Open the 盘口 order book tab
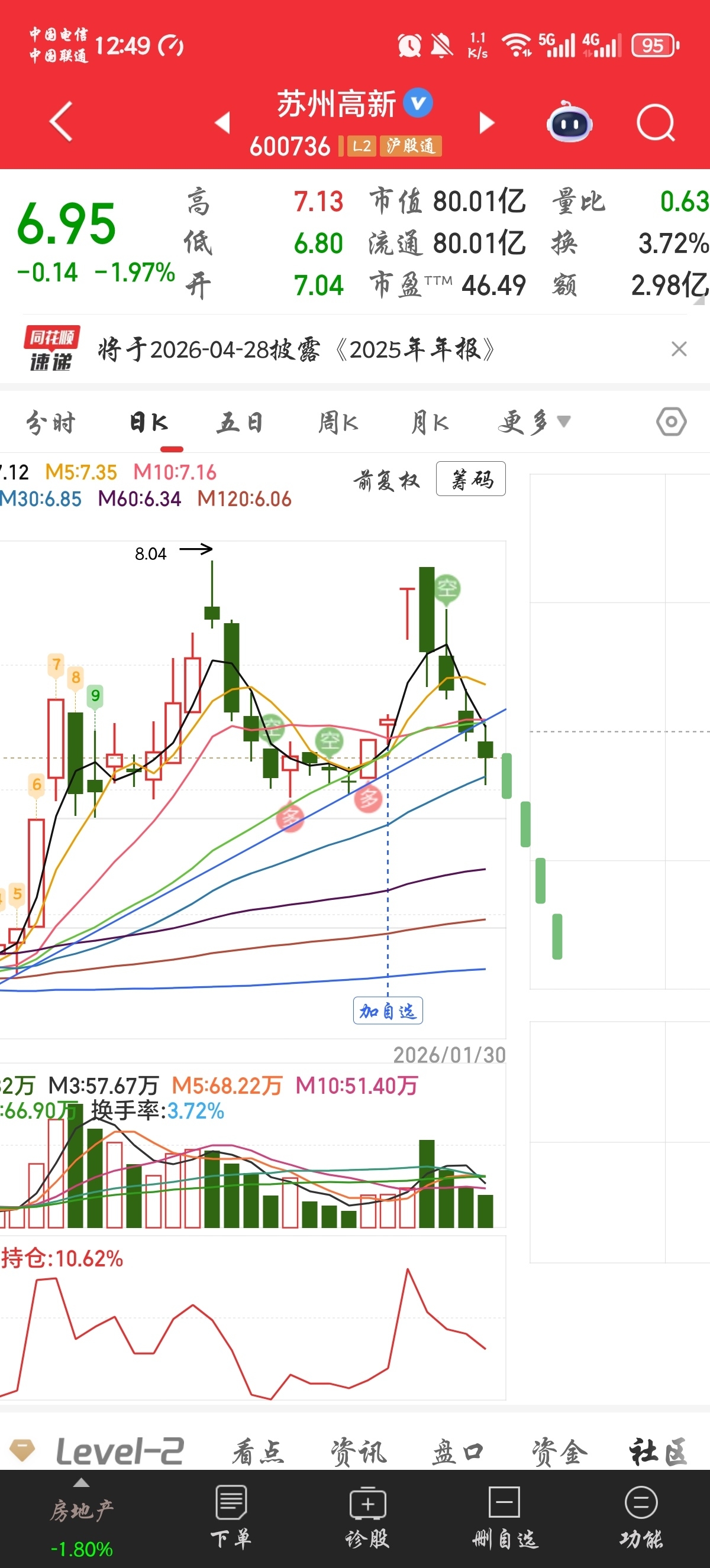The height and width of the screenshot is (1568, 710). (458, 1452)
